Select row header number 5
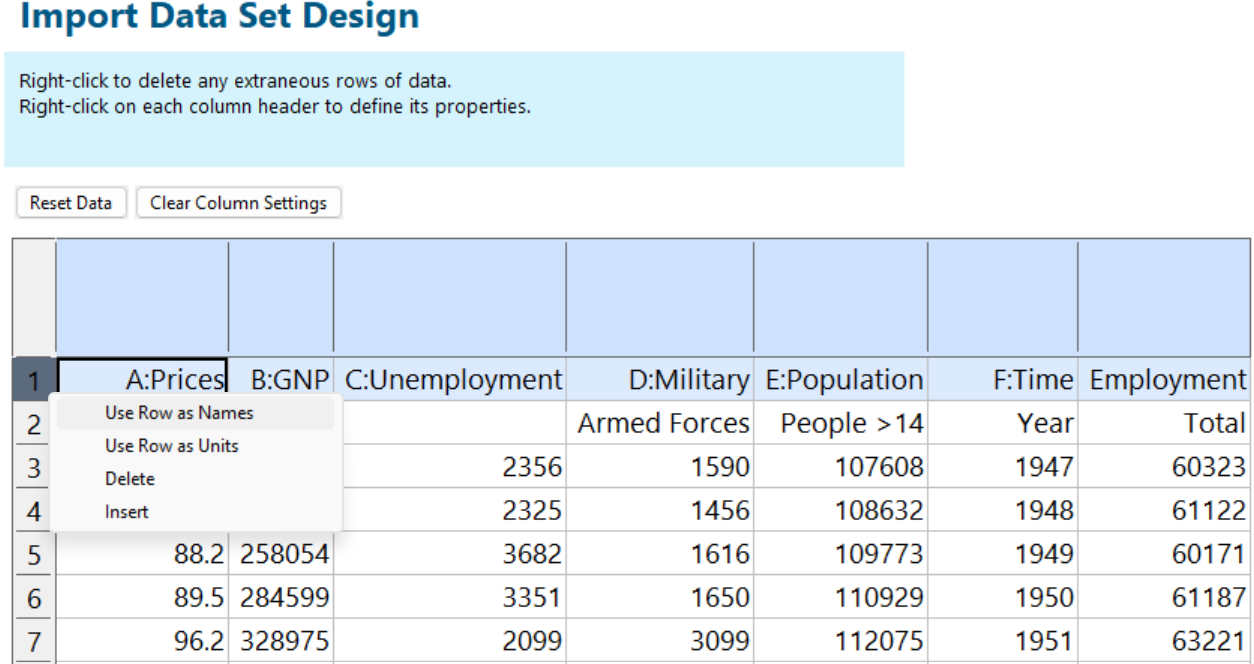This screenshot has width=1254, height=664. tap(34, 554)
